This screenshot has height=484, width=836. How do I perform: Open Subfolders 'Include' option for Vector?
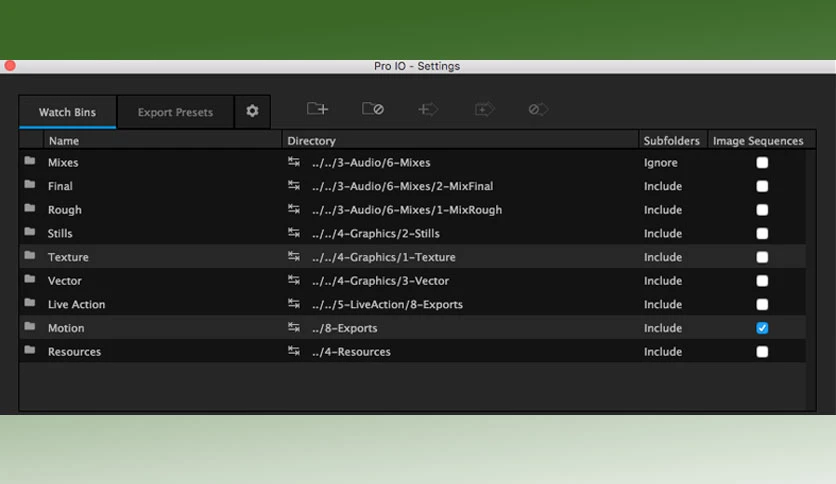663,281
